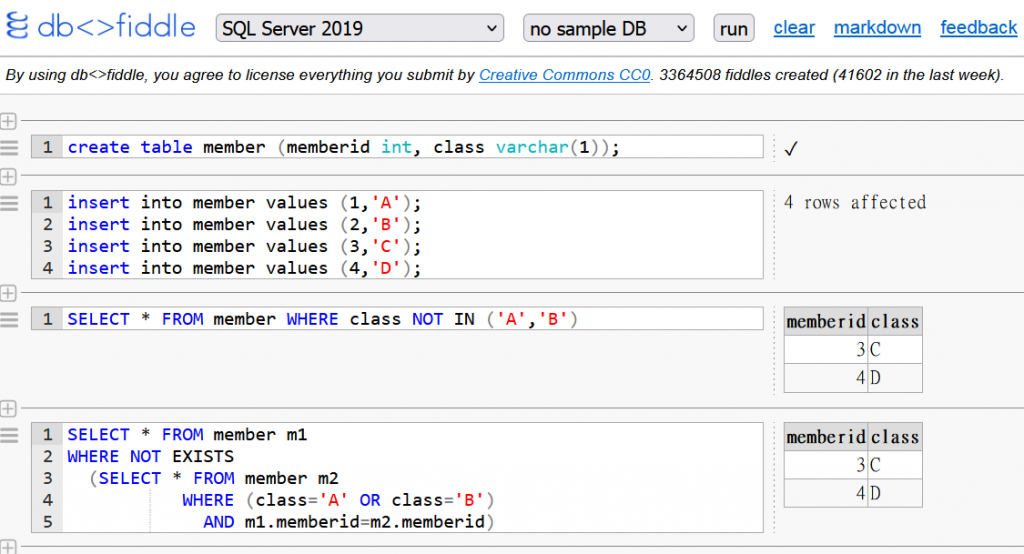Click the db<>fiddle logo
Viewport: 1024px width, 554px height.
pos(101,27)
